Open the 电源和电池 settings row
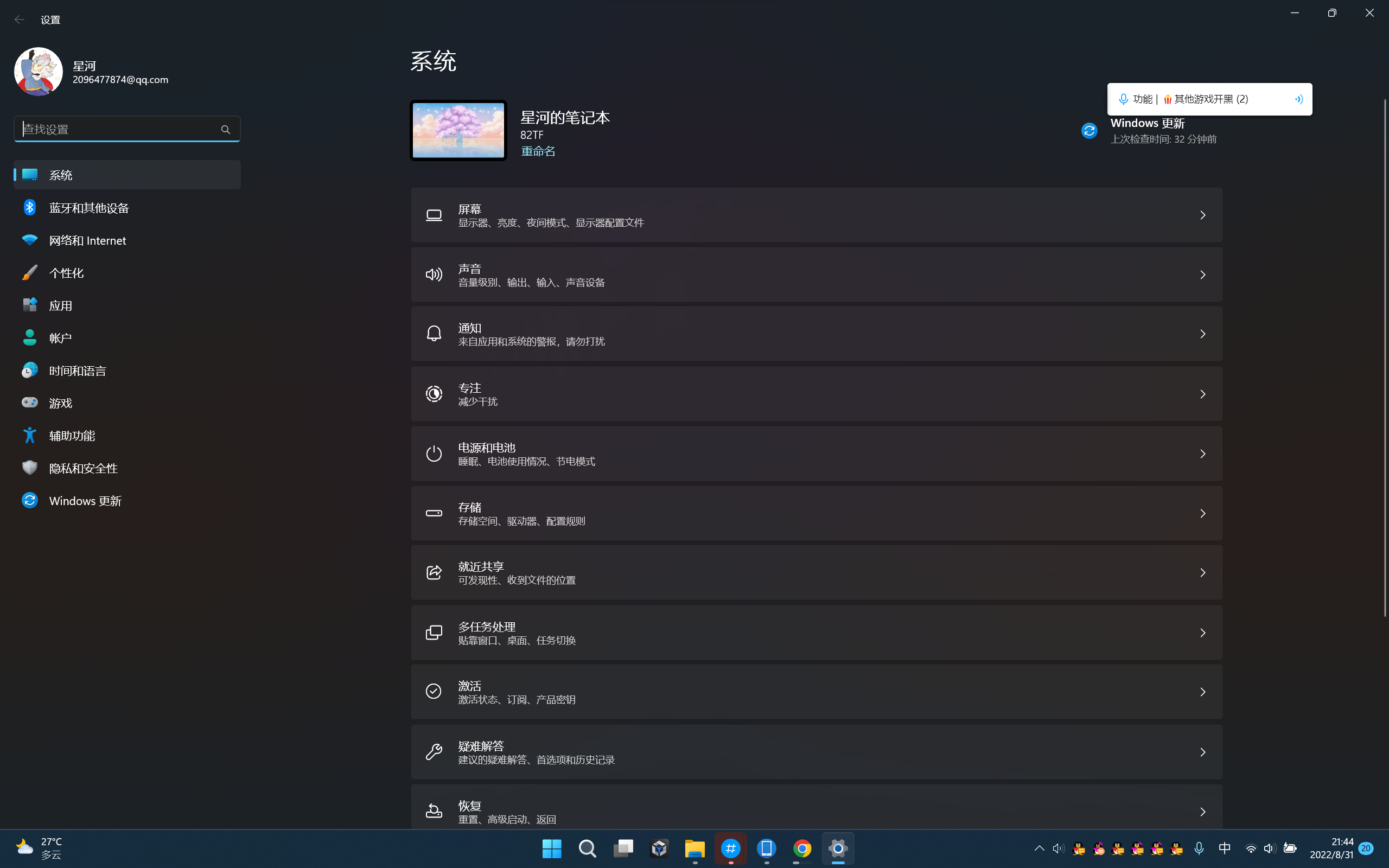 [816, 454]
